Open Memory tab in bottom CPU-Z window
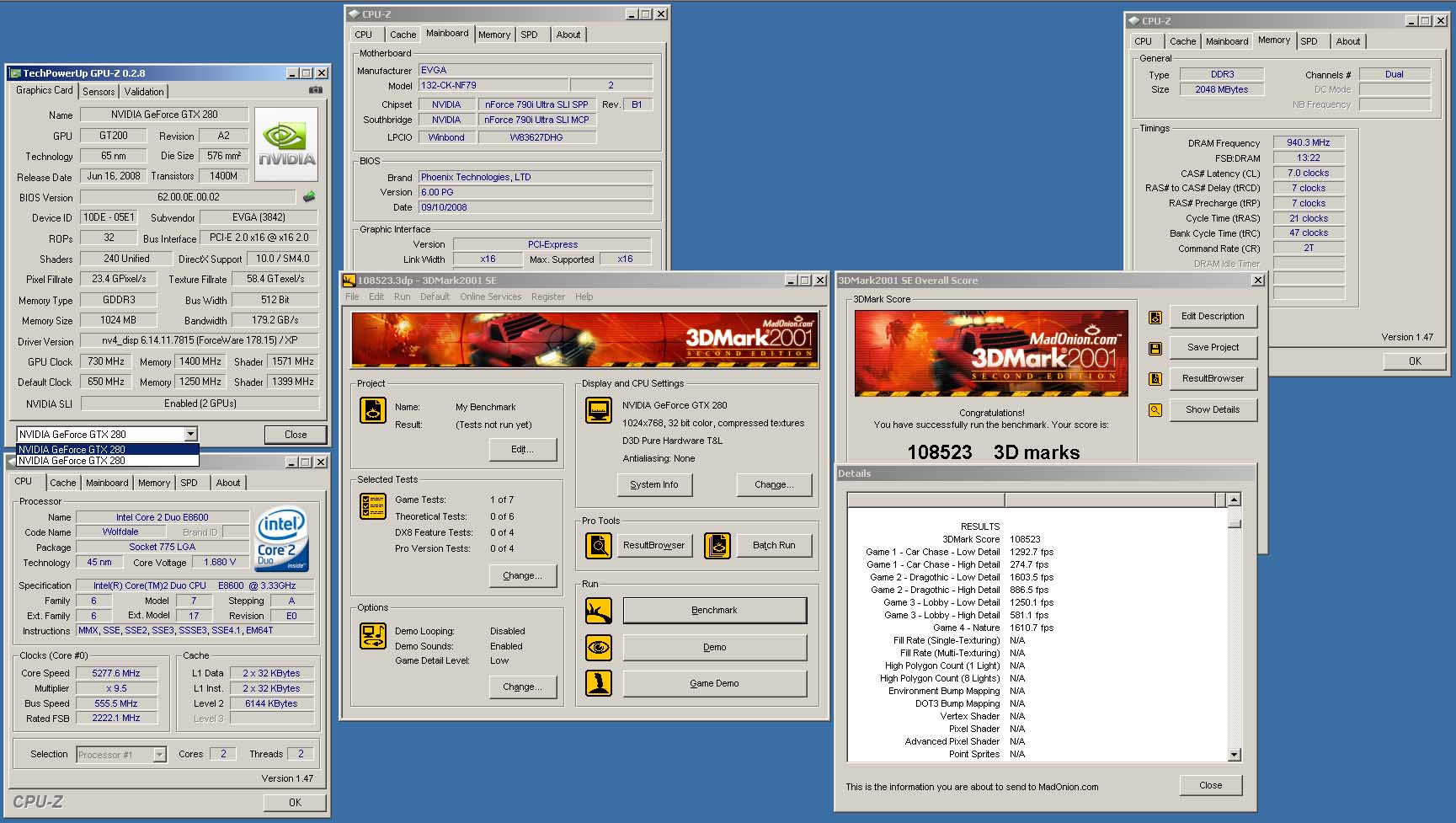Viewport: 1456px width, 823px height. point(154,483)
